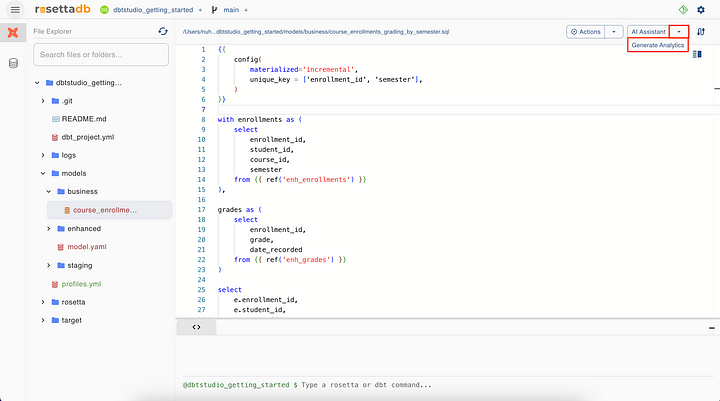This screenshot has width=720, height=401.
Task: Expand the enhanced folder
Action: click(x=49, y=229)
